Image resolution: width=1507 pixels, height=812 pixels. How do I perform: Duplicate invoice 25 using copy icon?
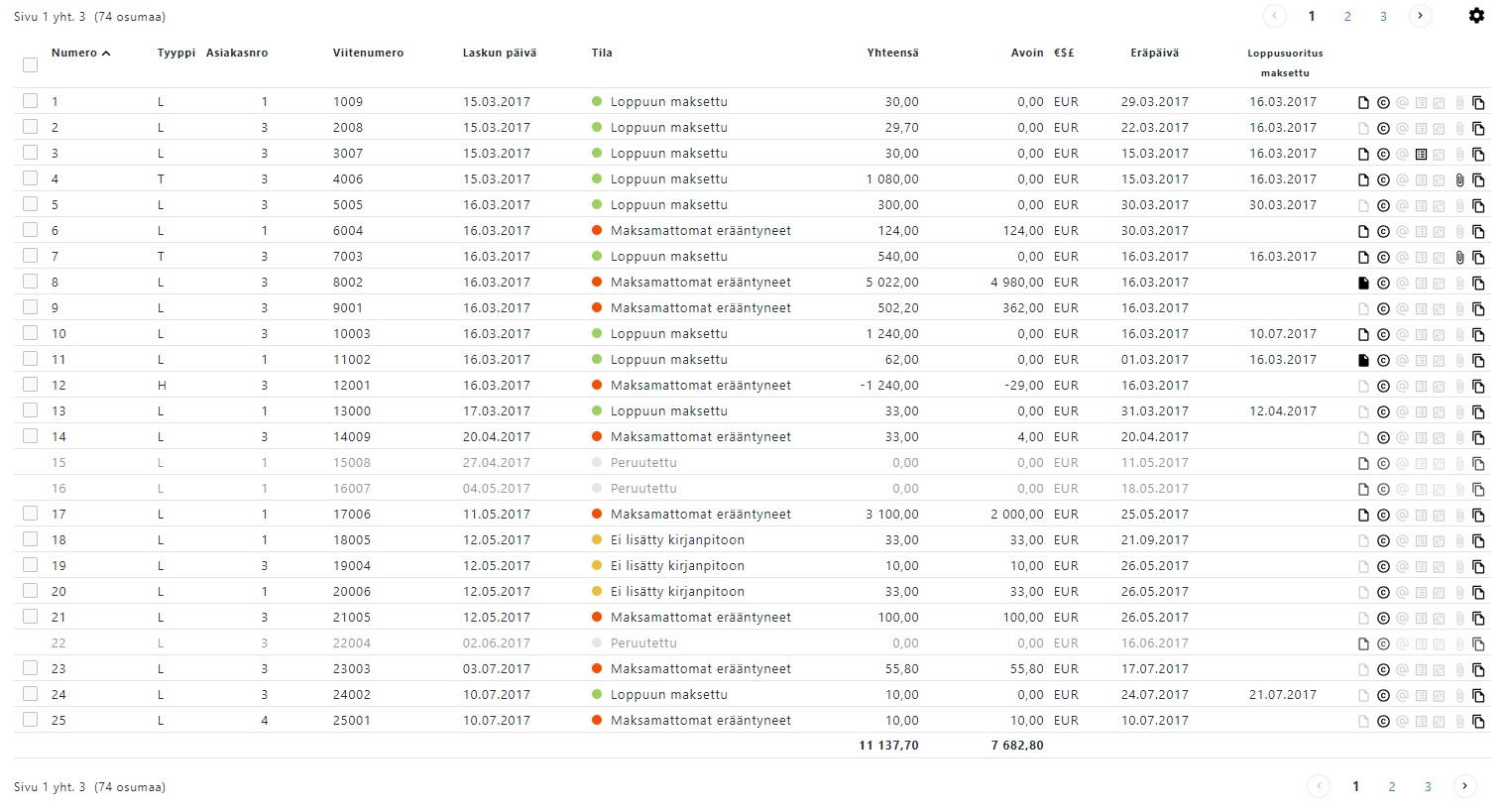coord(1478,721)
